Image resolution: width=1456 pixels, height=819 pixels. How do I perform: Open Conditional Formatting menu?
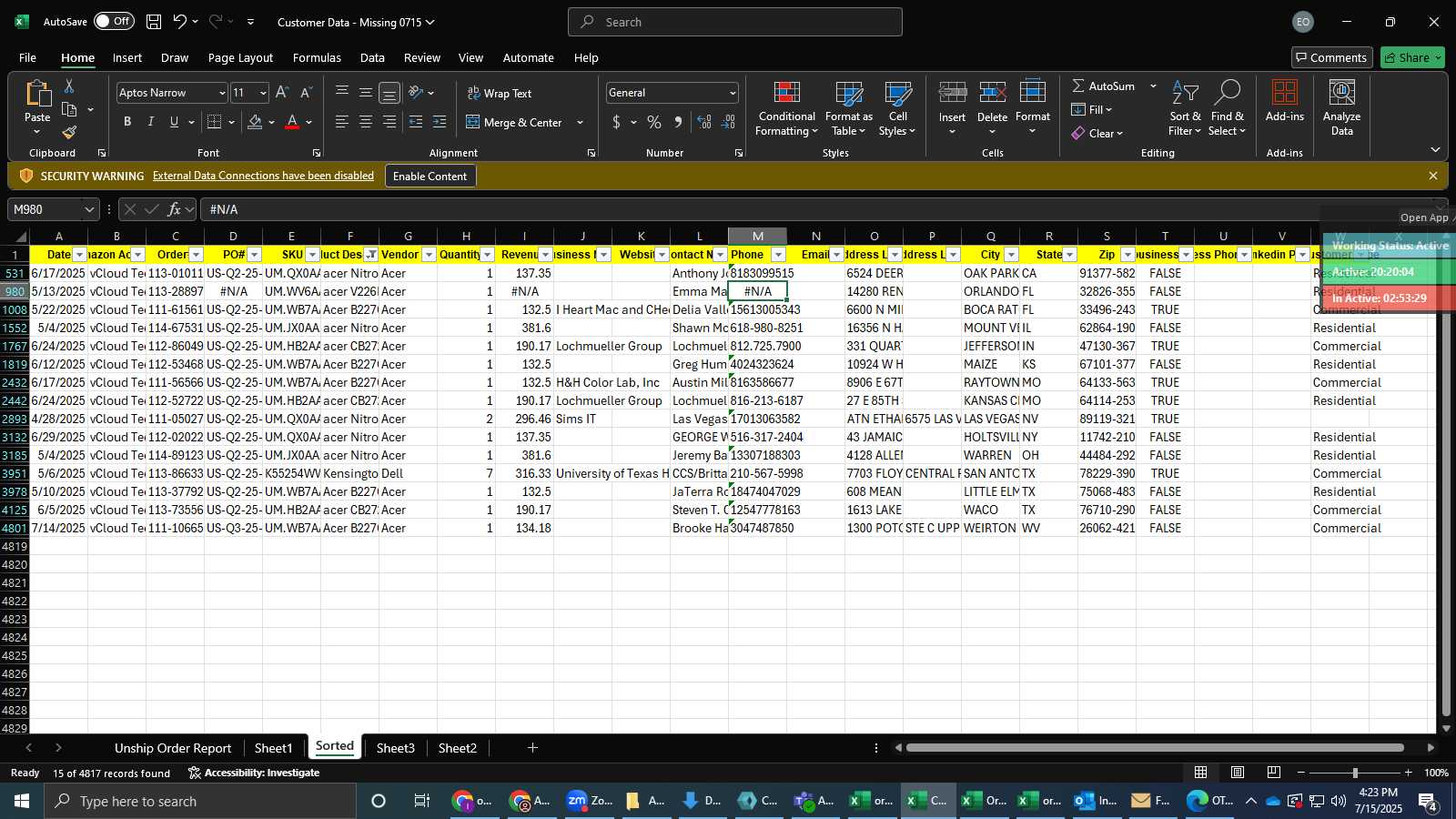click(787, 109)
